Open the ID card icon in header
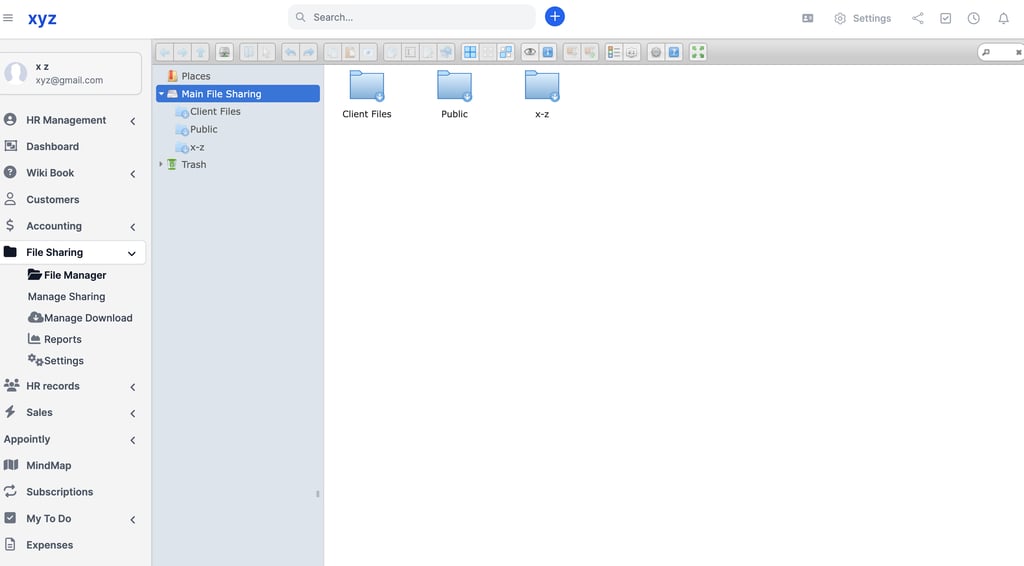The height and width of the screenshot is (566, 1024). click(x=808, y=18)
